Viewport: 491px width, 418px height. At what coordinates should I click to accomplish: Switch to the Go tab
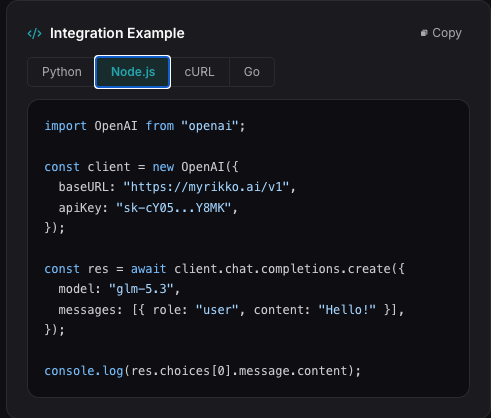coord(252,72)
